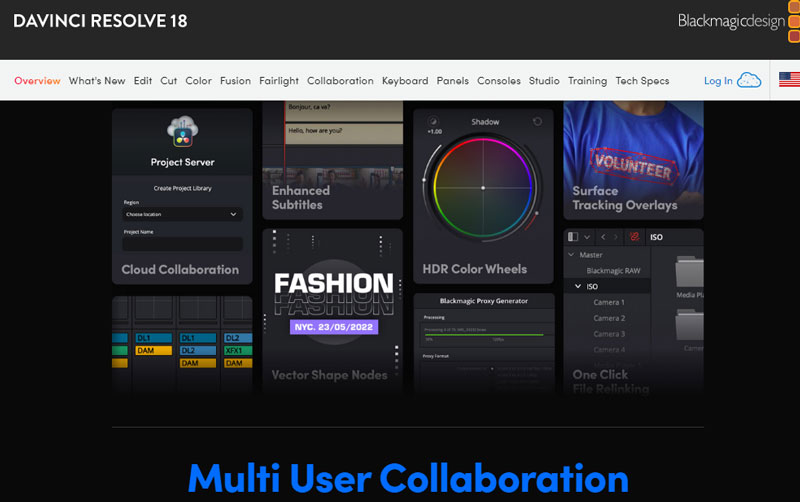Open the Color section
This screenshot has width=800, height=502.
(x=198, y=81)
